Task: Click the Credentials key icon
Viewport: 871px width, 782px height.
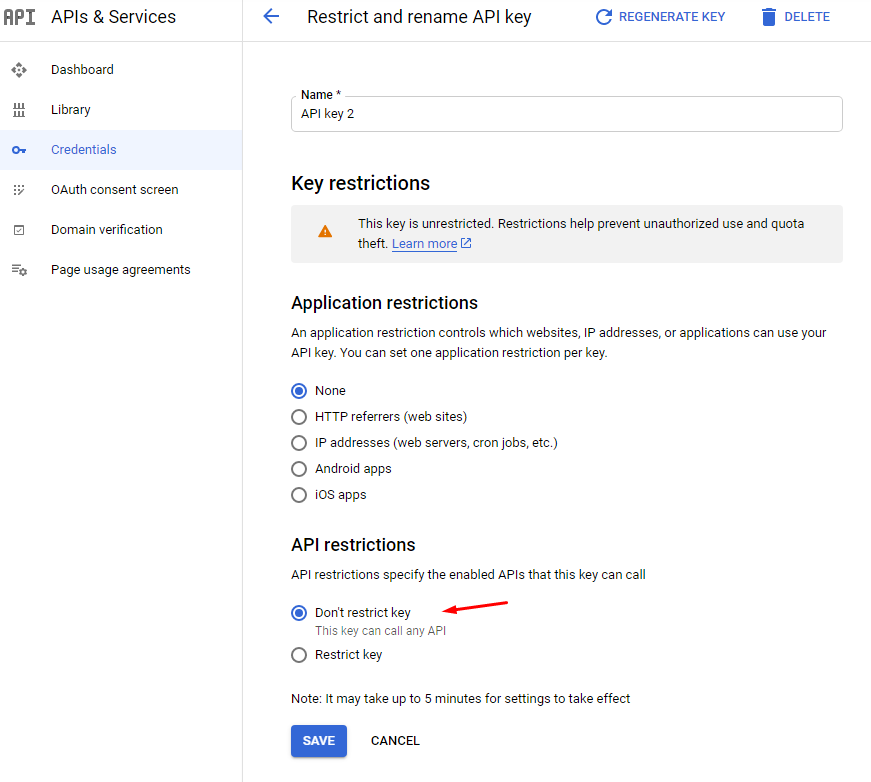Action: [20, 149]
